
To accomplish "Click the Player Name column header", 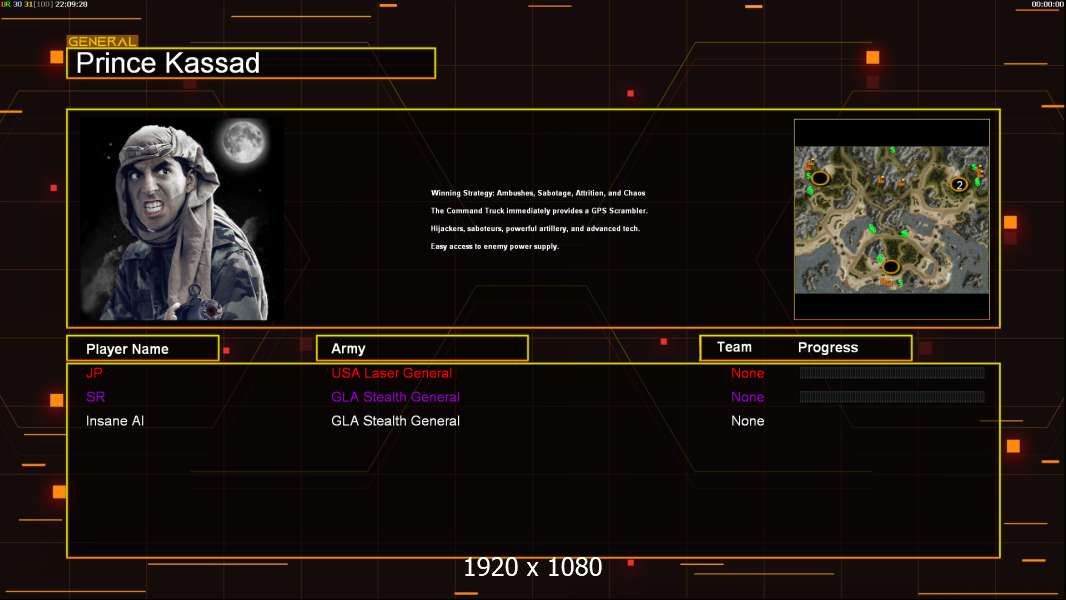I will coord(143,349).
